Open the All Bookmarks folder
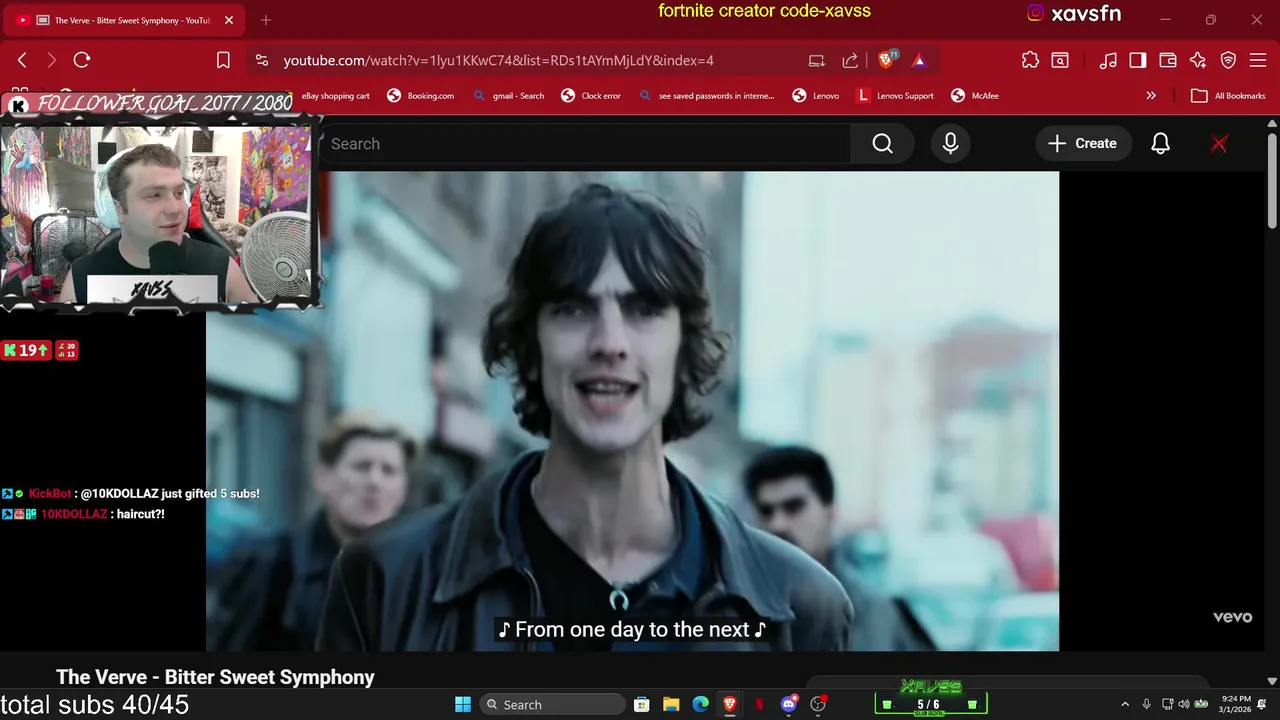Screen dimensions: 1280x720 (1229, 96)
